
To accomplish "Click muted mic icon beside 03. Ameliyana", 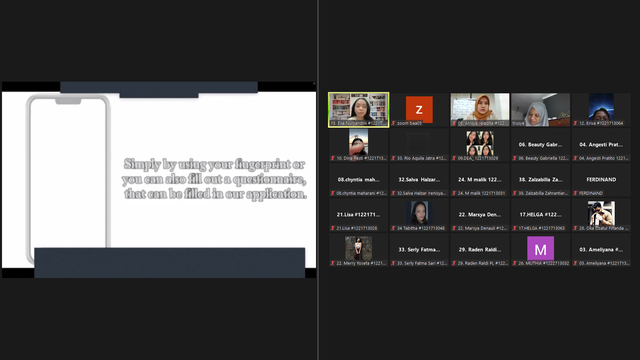I will [x=576, y=263].
